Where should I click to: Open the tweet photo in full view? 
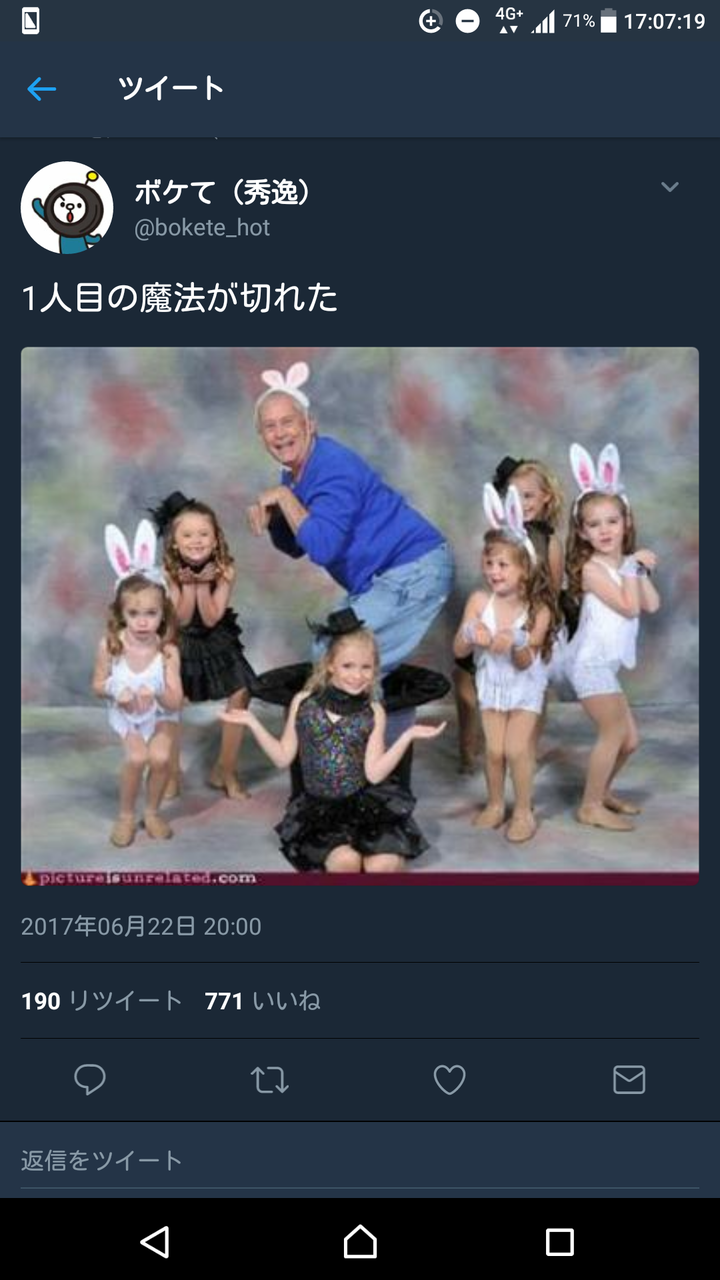coord(360,616)
